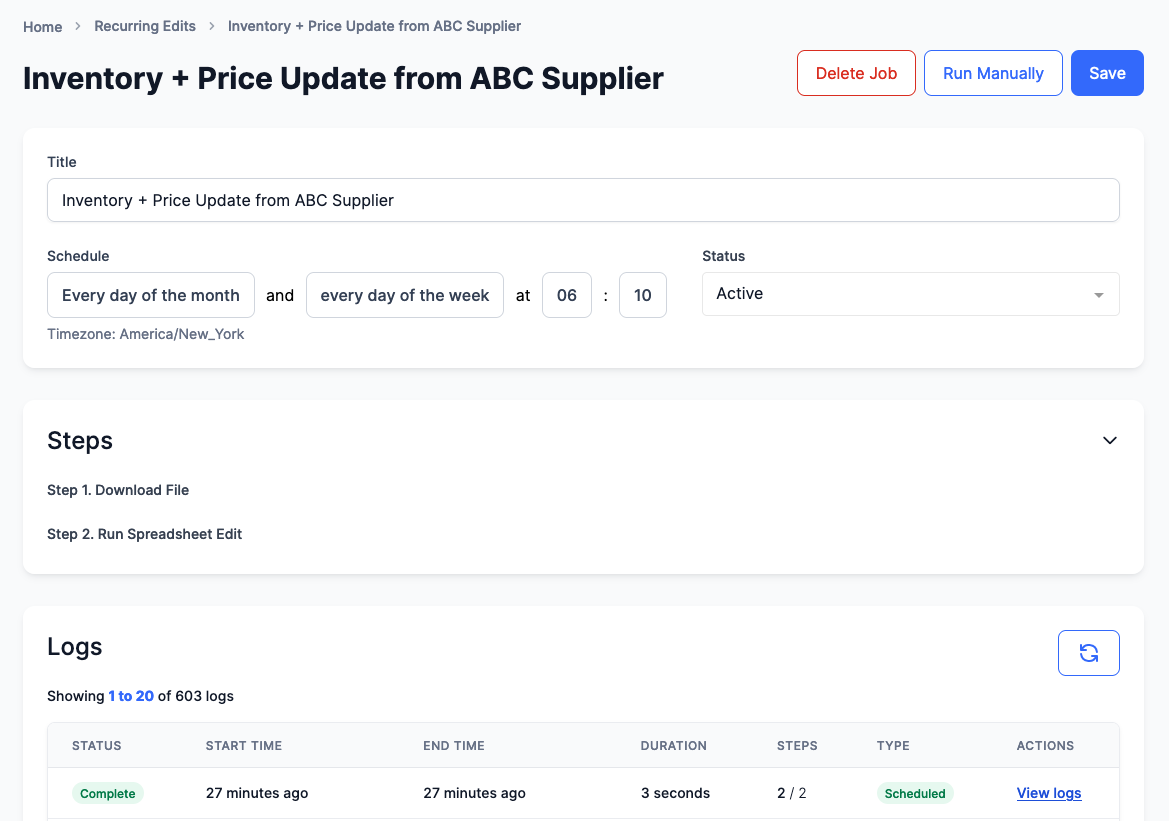Click the START TIME column header
Viewport: 1169px width, 821px height.
244,746
